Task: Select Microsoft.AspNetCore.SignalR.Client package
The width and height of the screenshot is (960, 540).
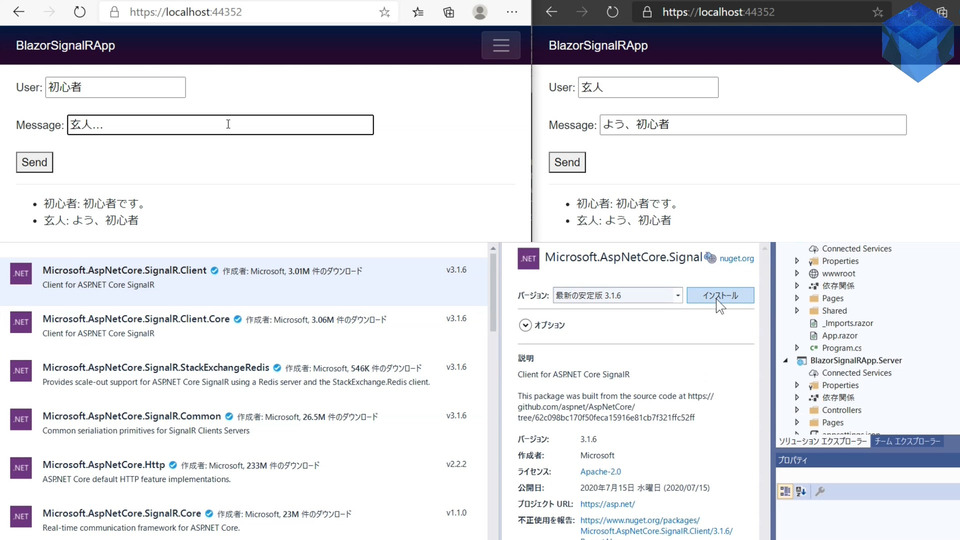Action: click(244, 282)
